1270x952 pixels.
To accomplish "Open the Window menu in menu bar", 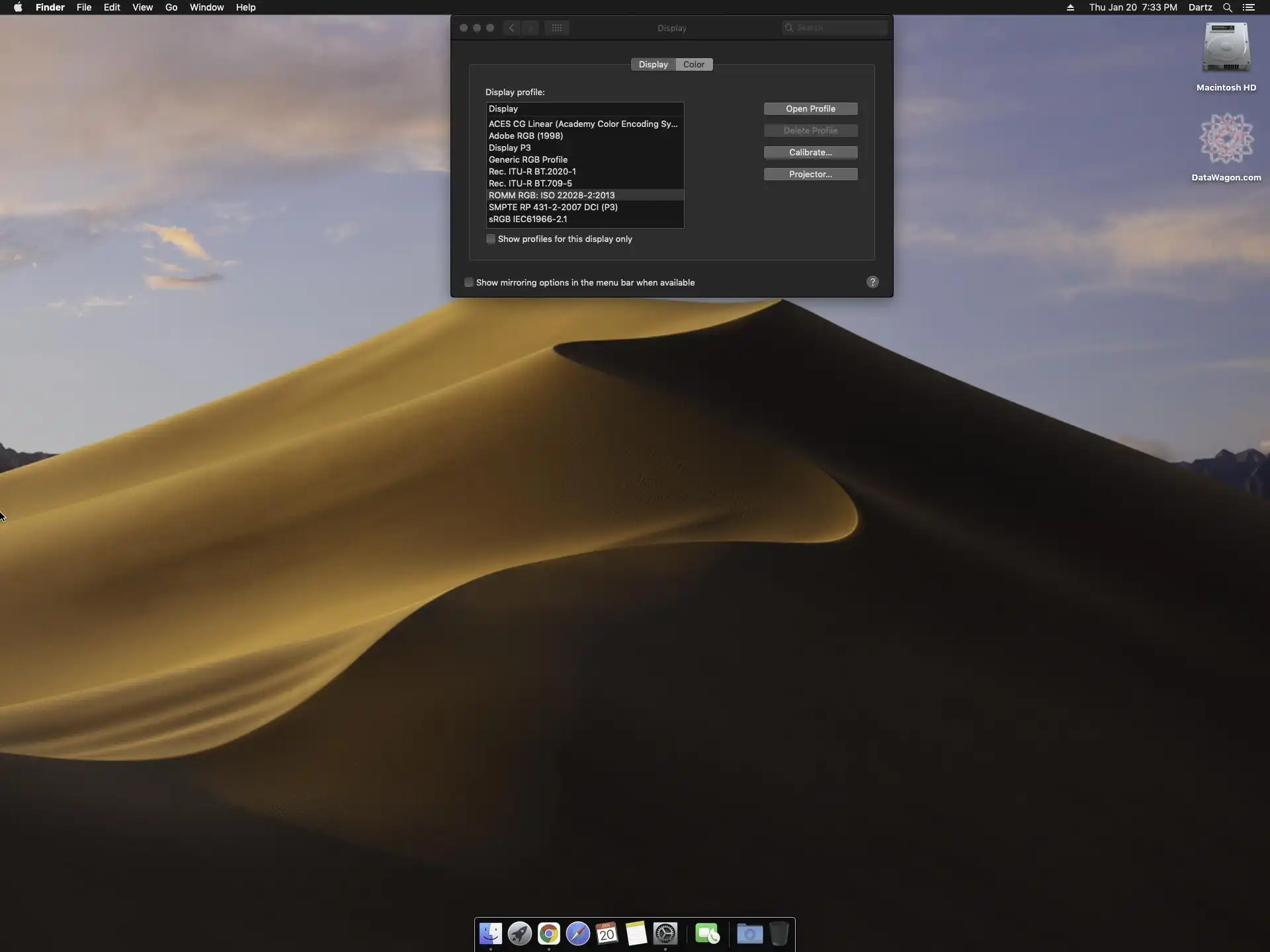I will coord(206,7).
